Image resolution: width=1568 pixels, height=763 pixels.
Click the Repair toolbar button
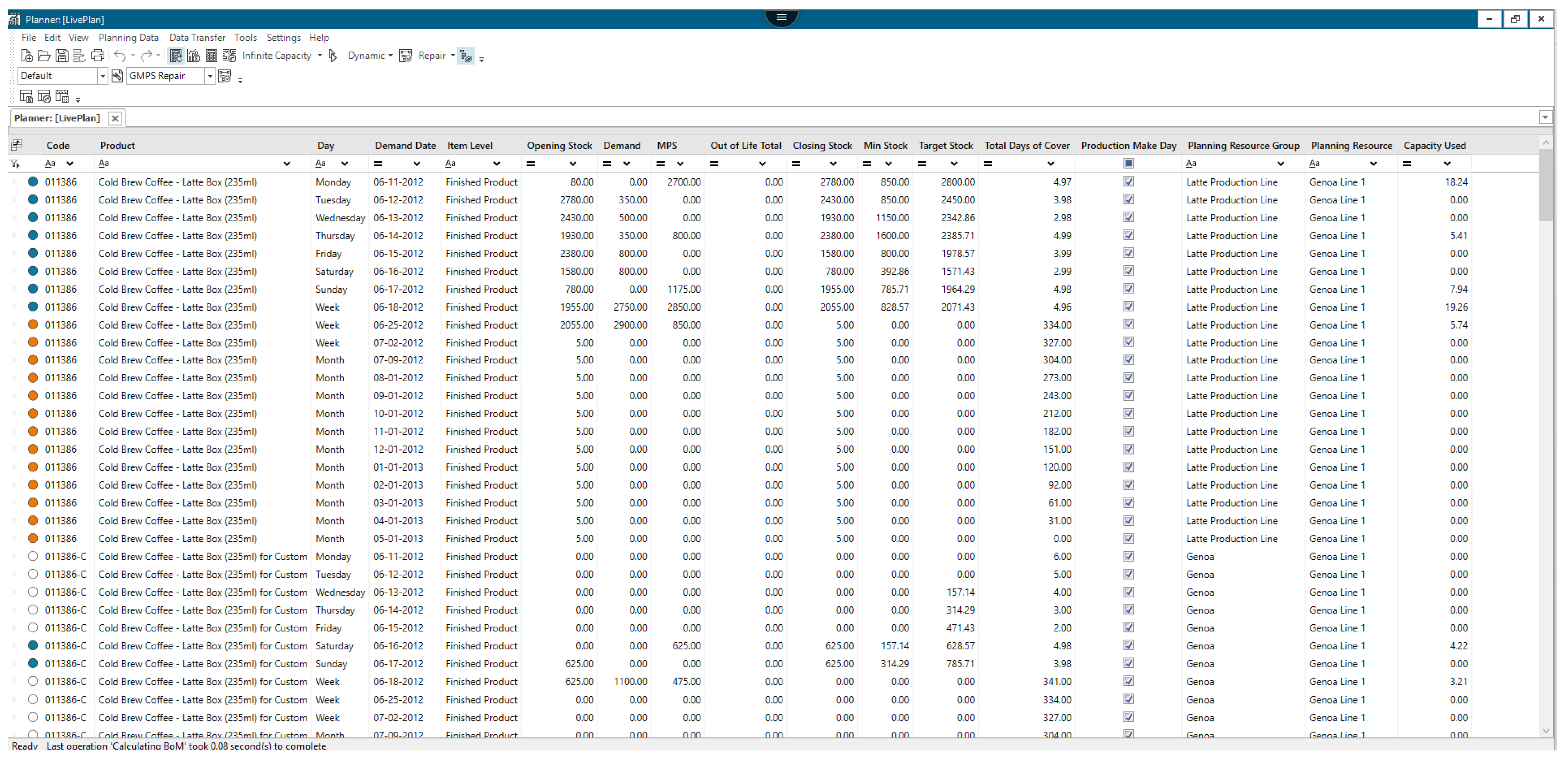432,56
